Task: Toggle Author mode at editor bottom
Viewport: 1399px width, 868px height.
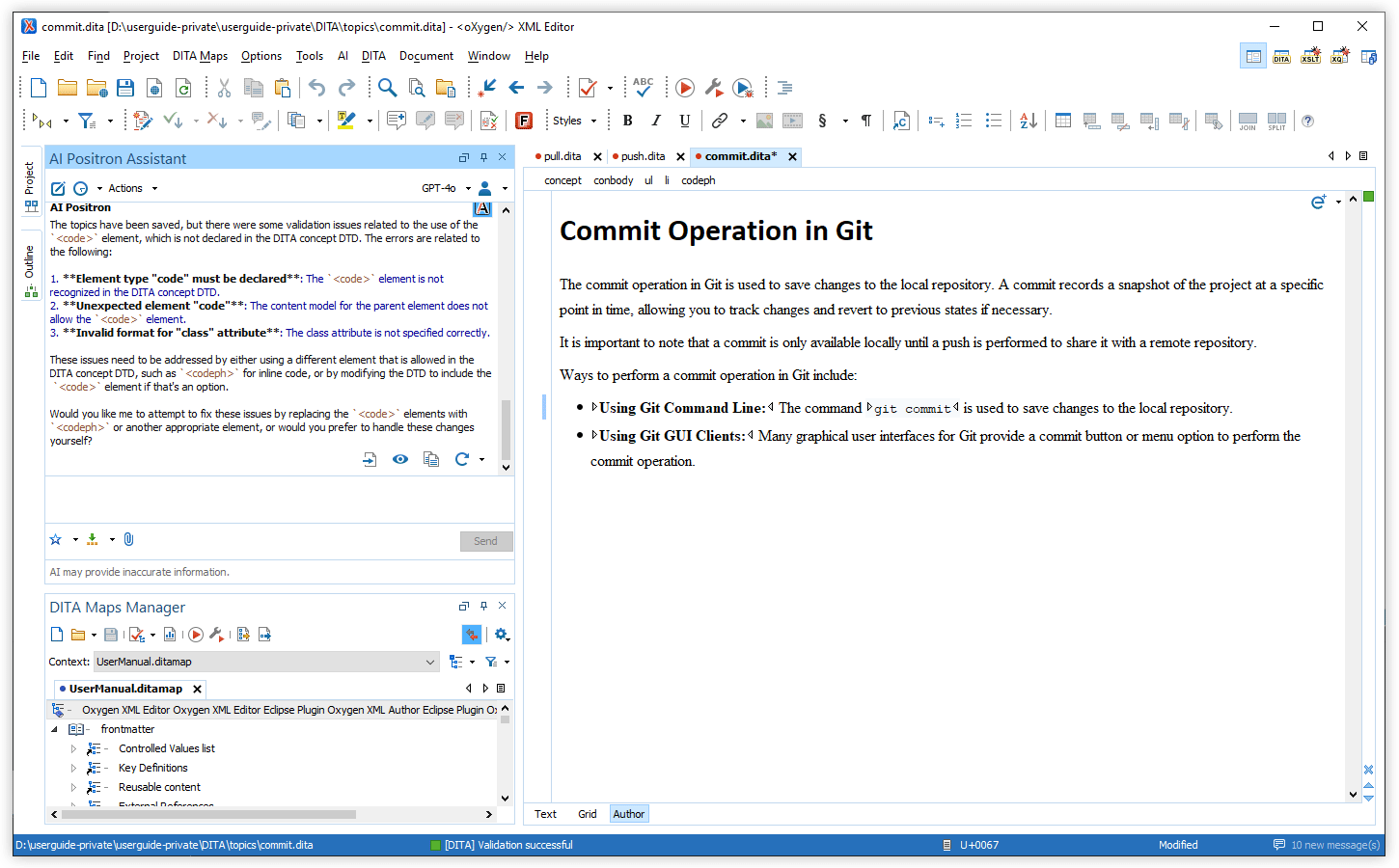Action: point(629,814)
